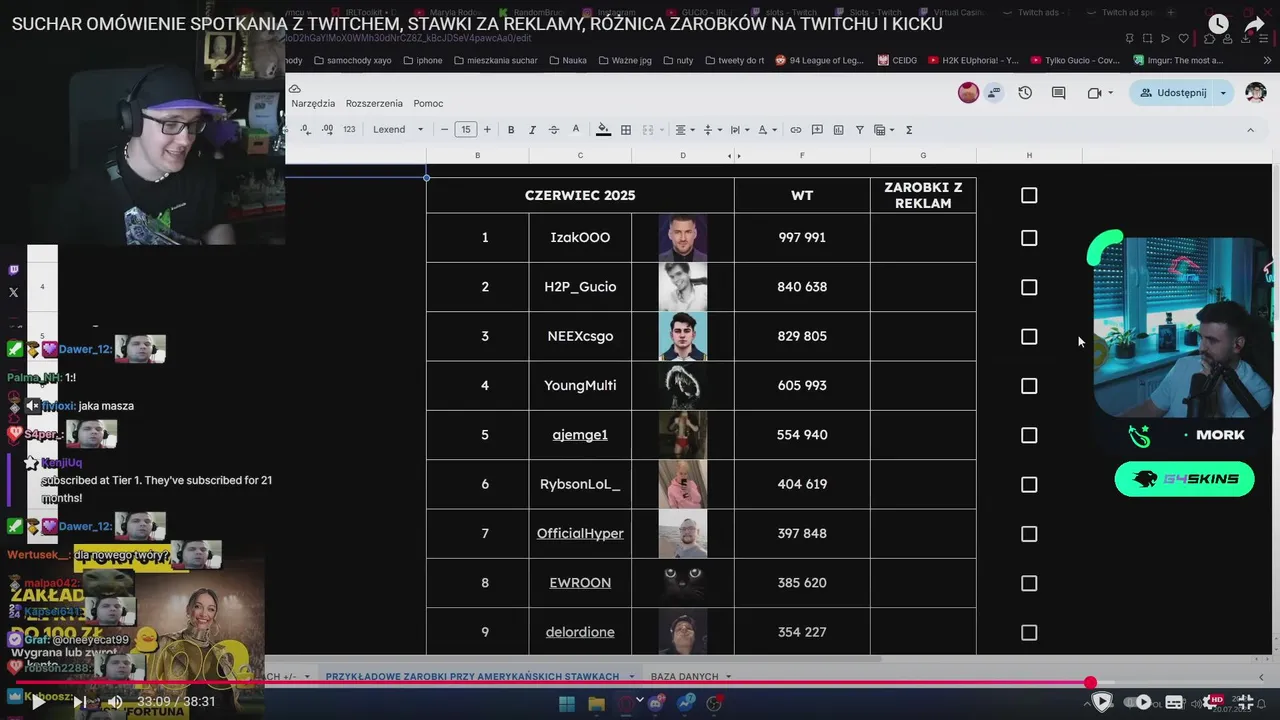Select PRZYKŁADOWE ZAROBKI PRZY AMERYKAŃSKICH STAWKACH tab
This screenshot has width=1280, height=720.
(x=472, y=677)
